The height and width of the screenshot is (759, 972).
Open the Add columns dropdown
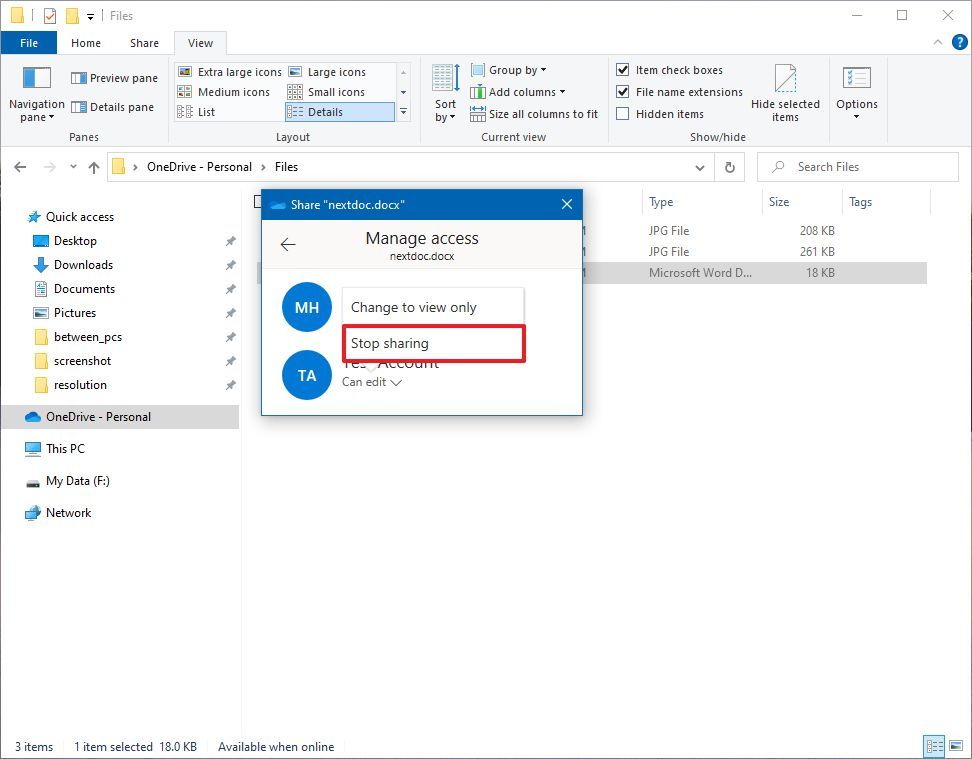[520, 91]
